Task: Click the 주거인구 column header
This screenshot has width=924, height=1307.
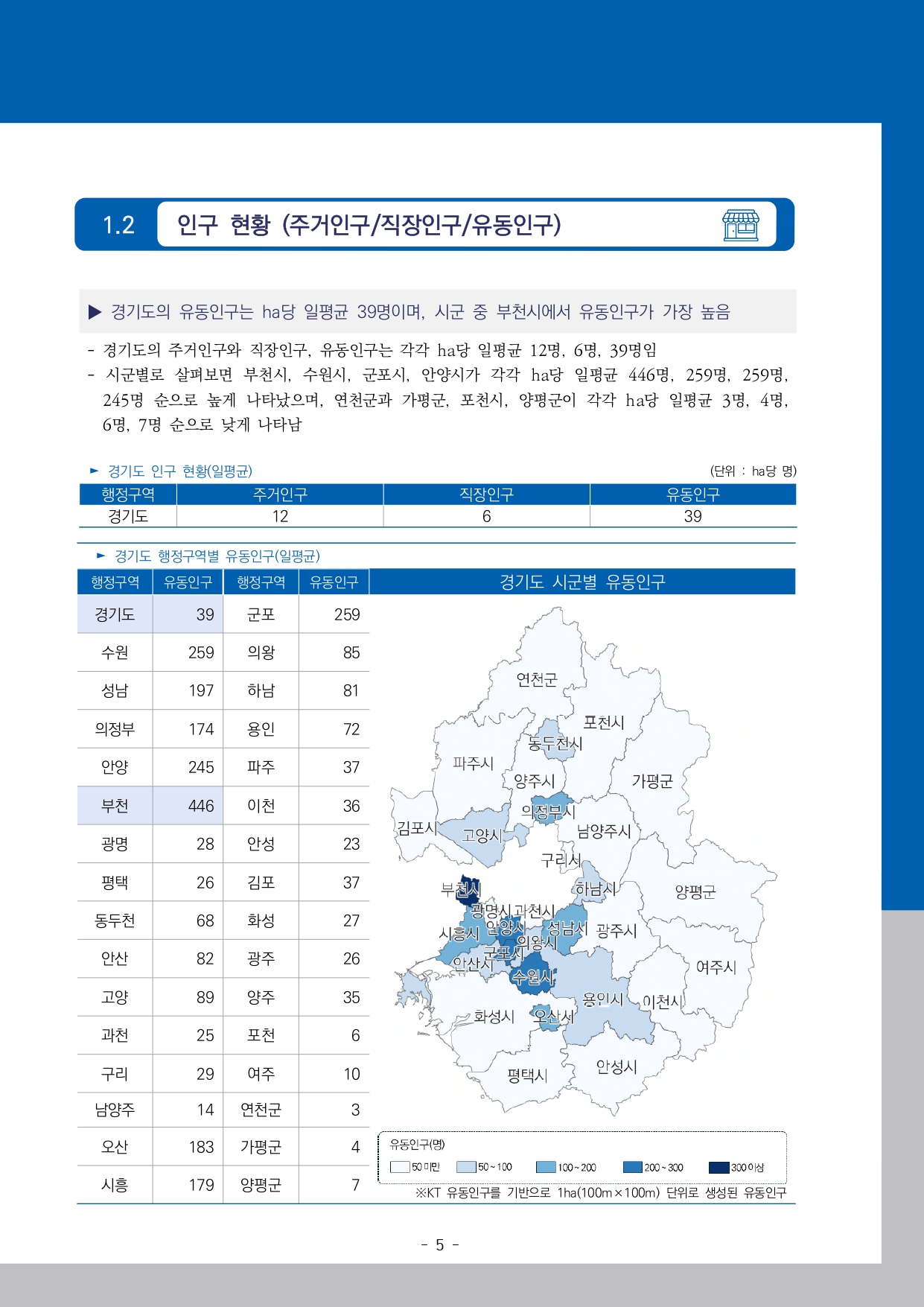Action: (280, 495)
